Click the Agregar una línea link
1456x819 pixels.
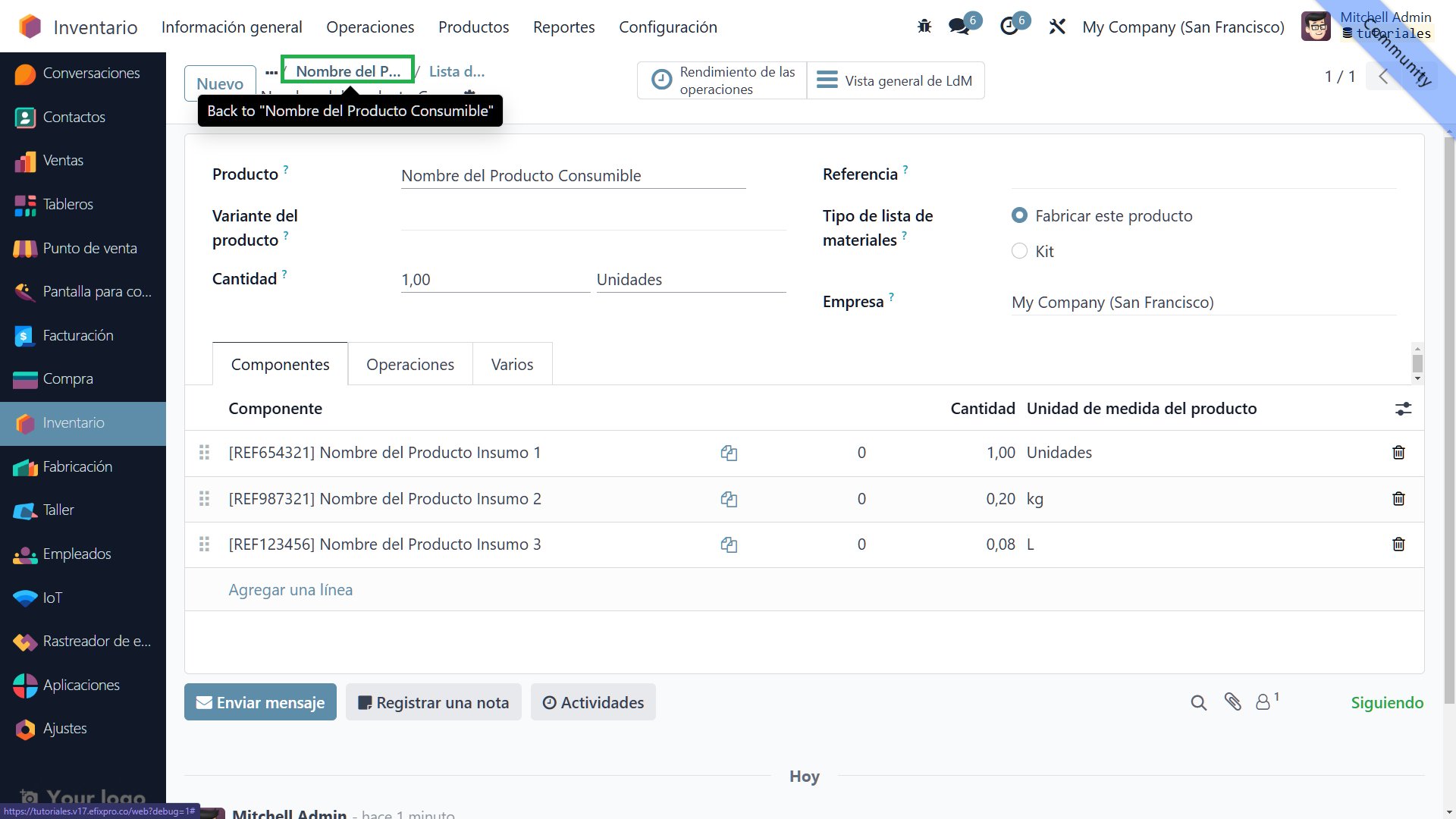[x=290, y=590]
